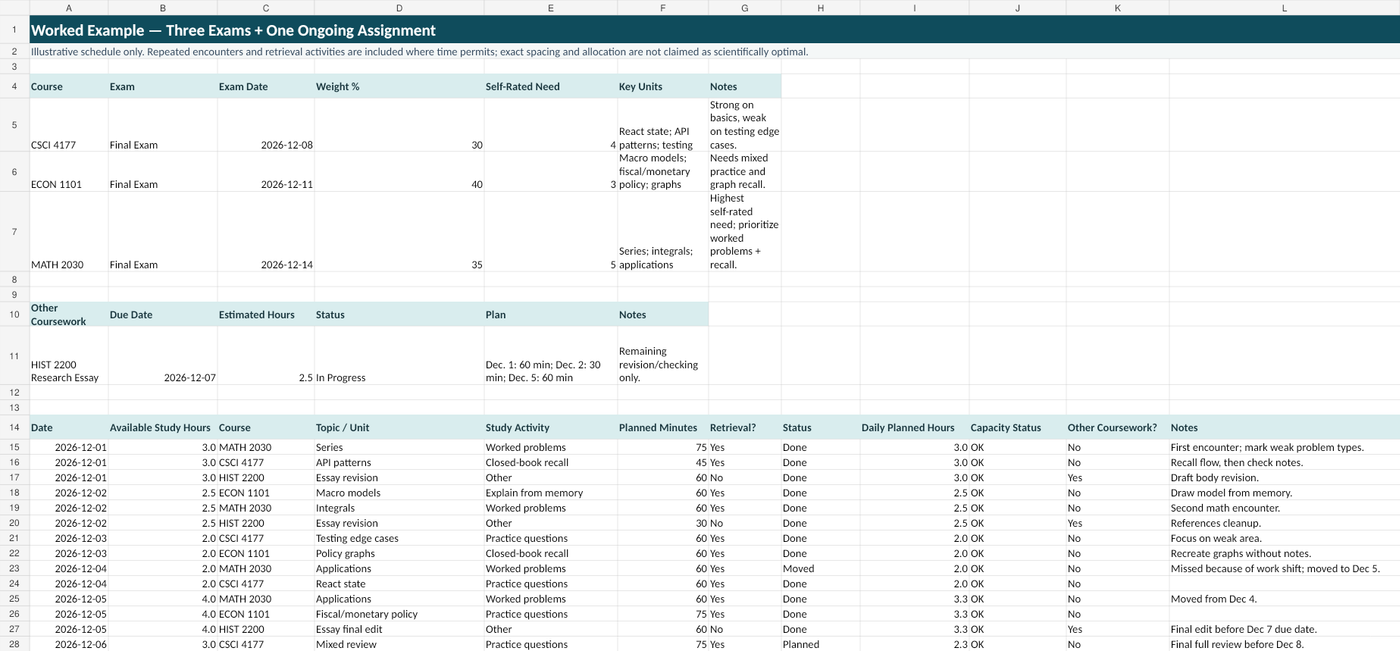
Task: Select the 'Draw model from memory.' note cell
Action: pyautogui.click(x=1284, y=493)
